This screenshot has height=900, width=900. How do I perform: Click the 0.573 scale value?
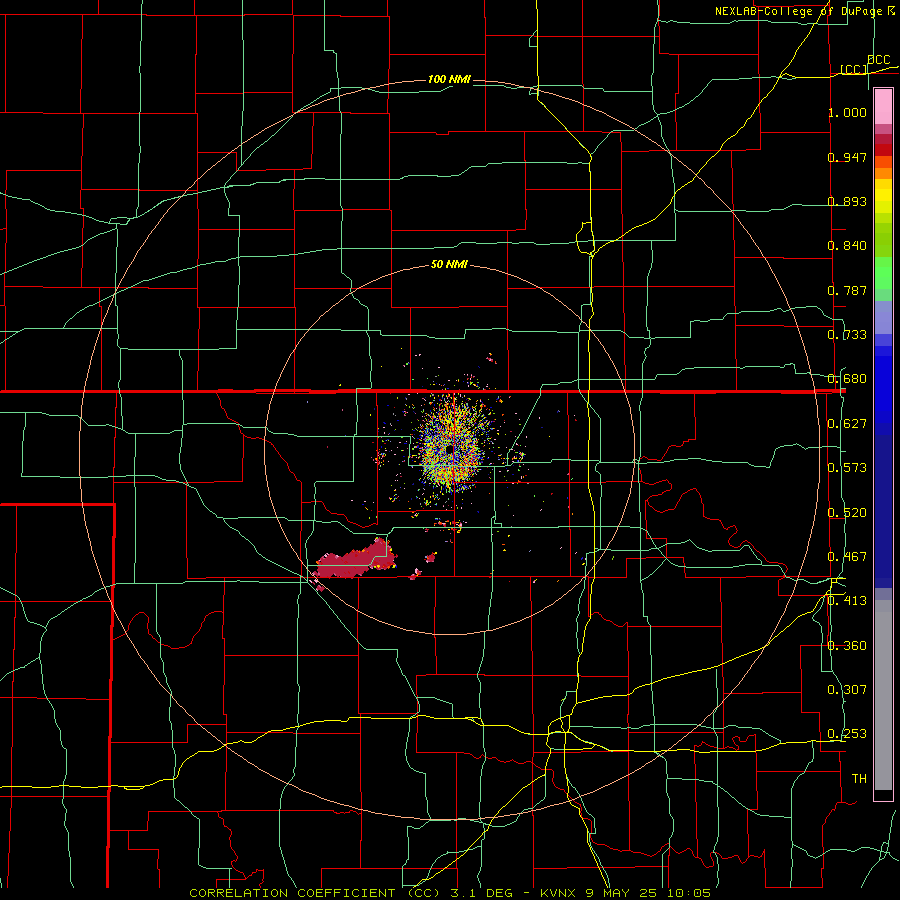[847, 468]
